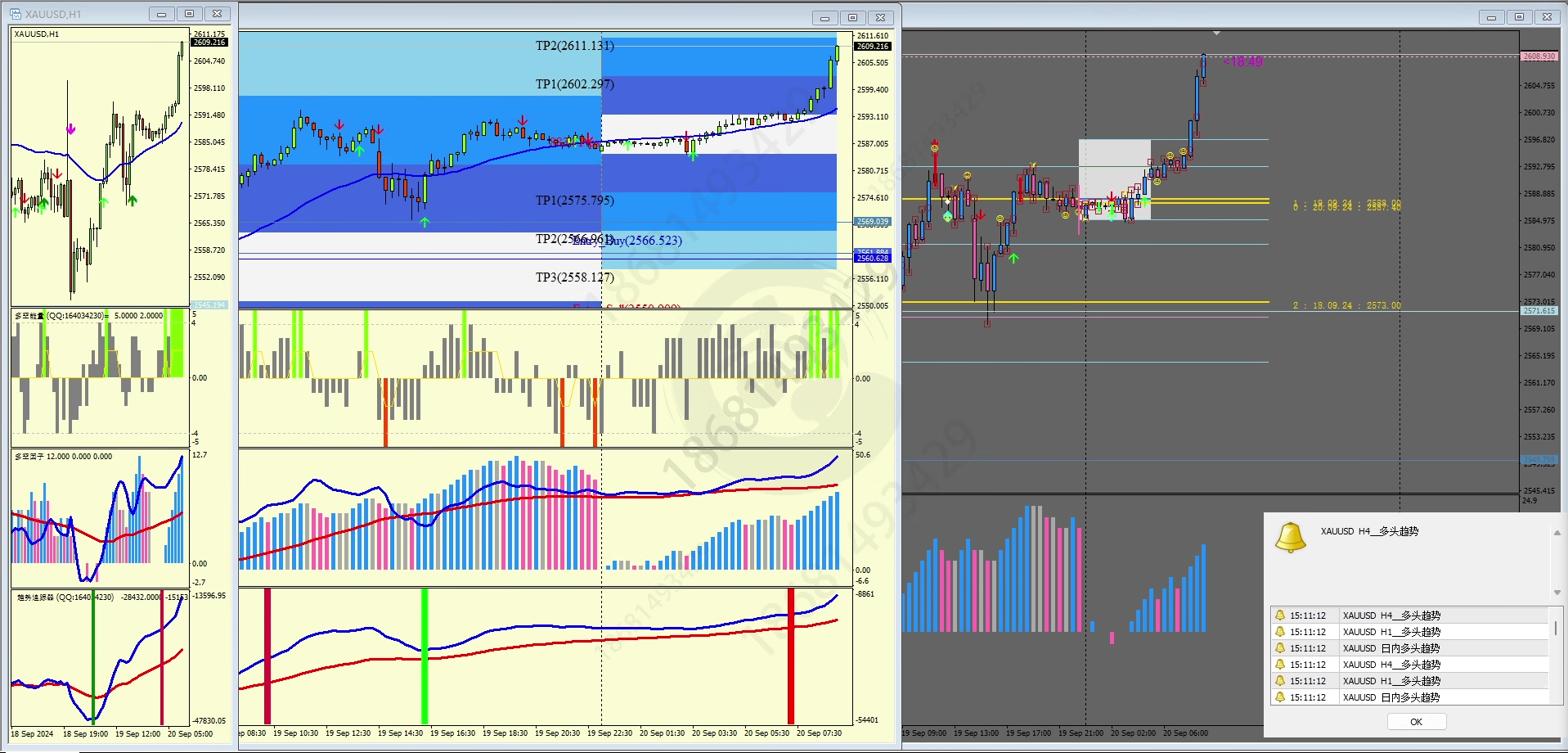Minimize the dark right chart window
The width and height of the screenshot is (1568, 753).
1491,17
